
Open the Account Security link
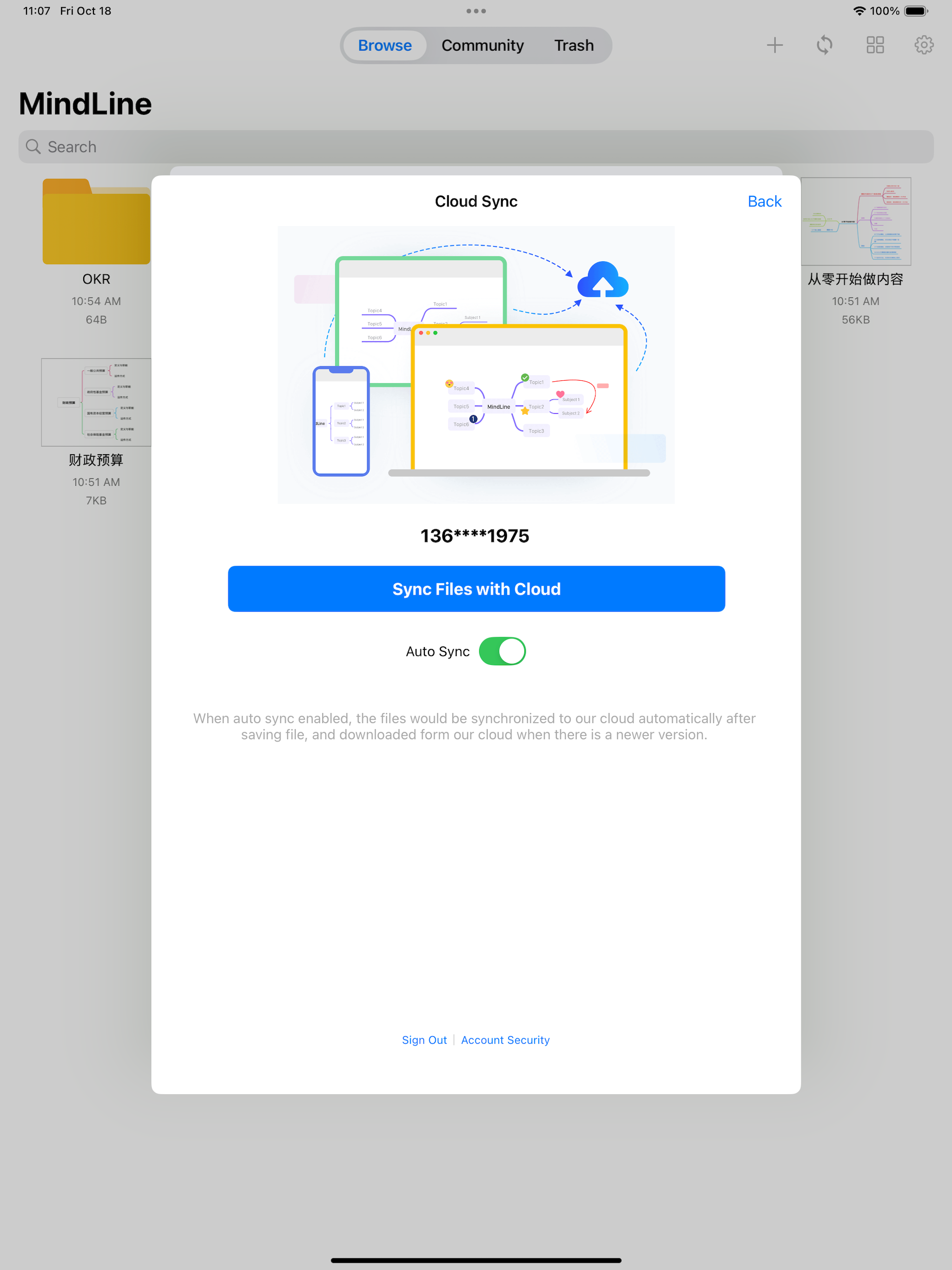point(505,1040)
